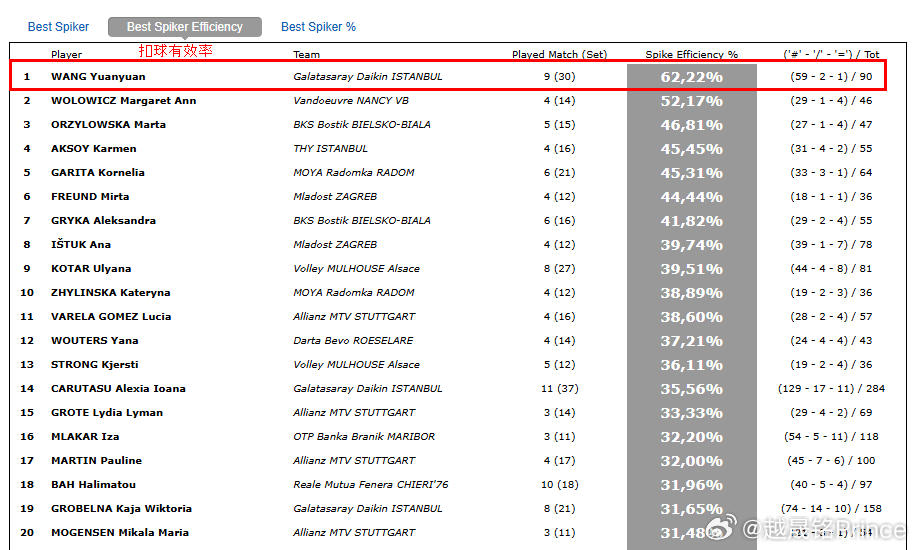Click the 35,56% efficiency value

692,389
